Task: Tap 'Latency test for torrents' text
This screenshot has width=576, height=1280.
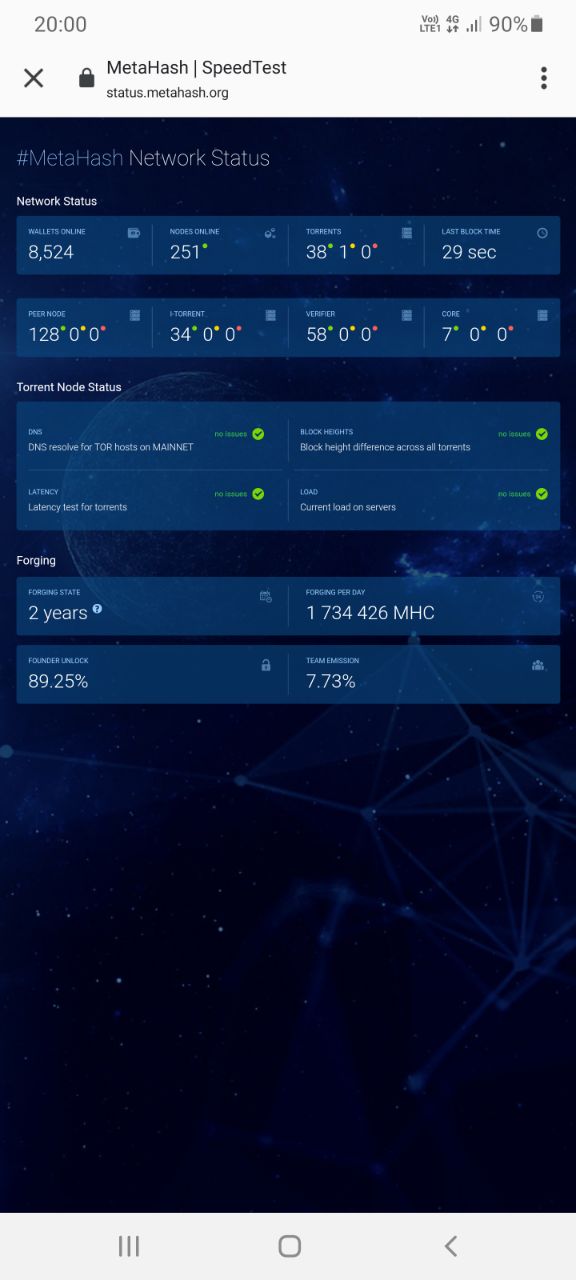Action: pyautogui.click(x=78, y=507)
